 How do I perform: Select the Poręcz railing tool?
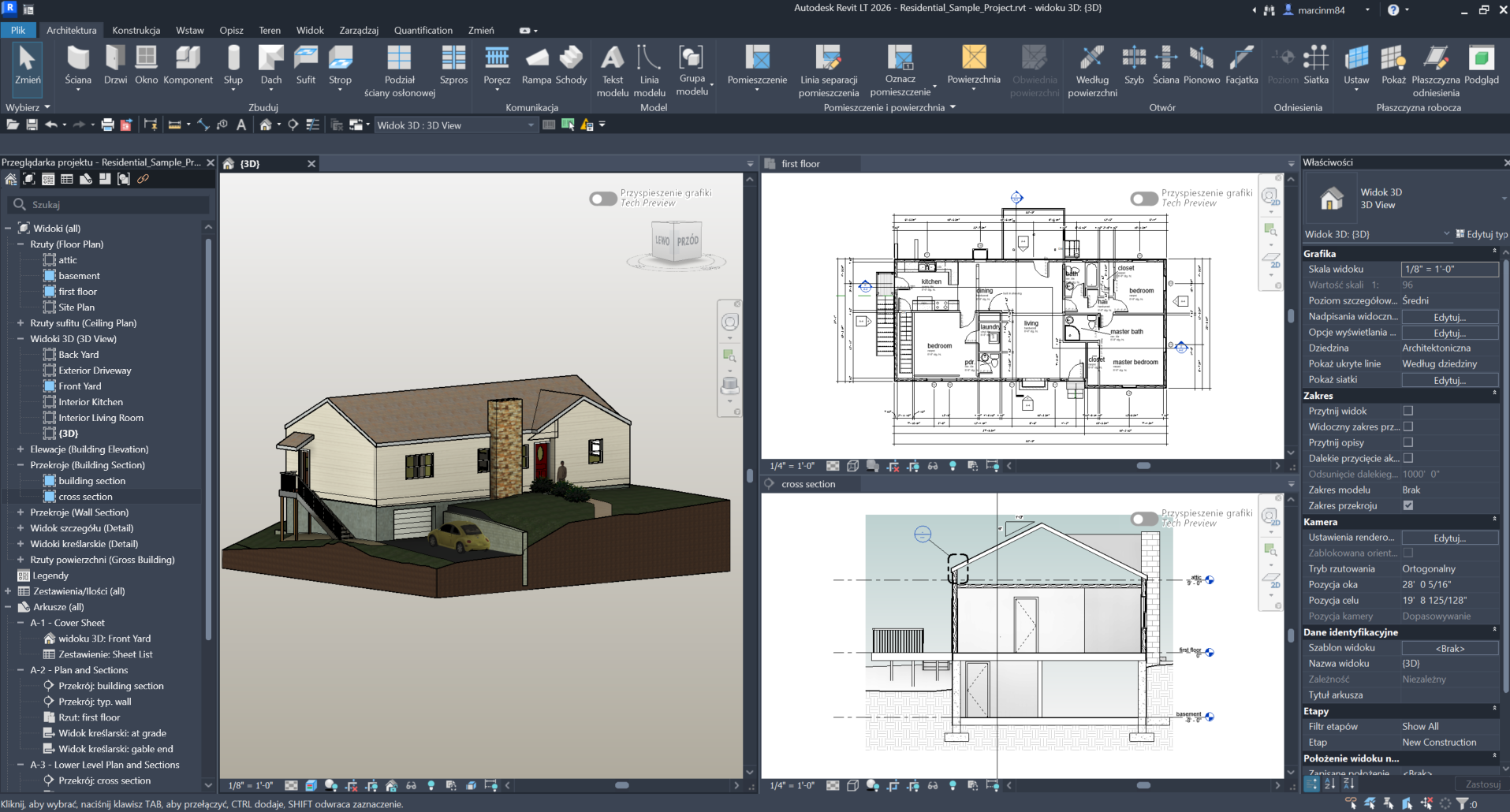click(497, 66)
